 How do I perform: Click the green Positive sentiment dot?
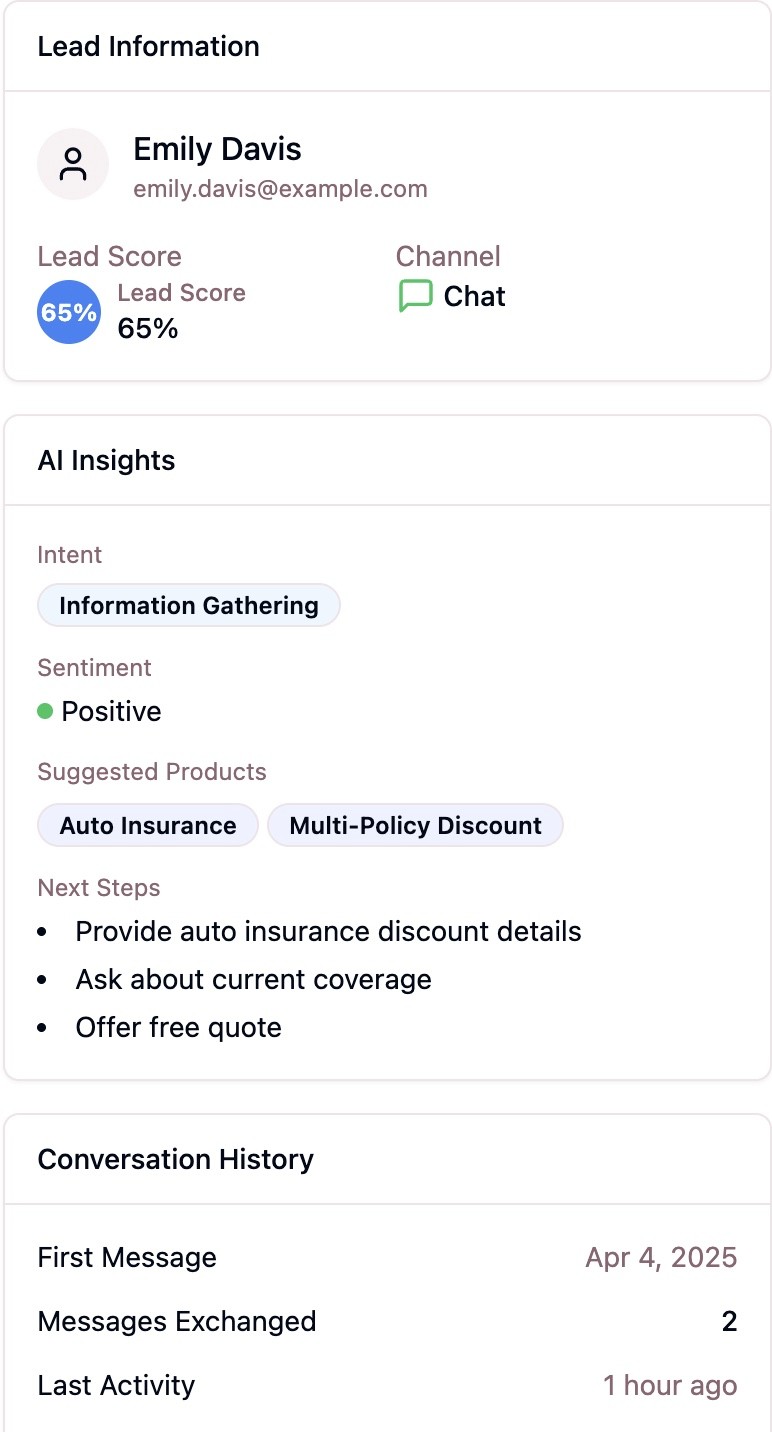[45, 711]
